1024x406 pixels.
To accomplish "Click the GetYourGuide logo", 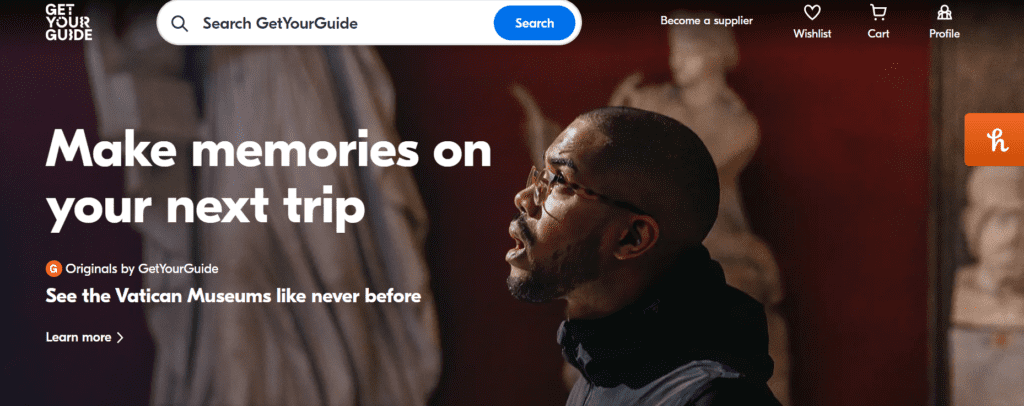I will click(69, 22).
